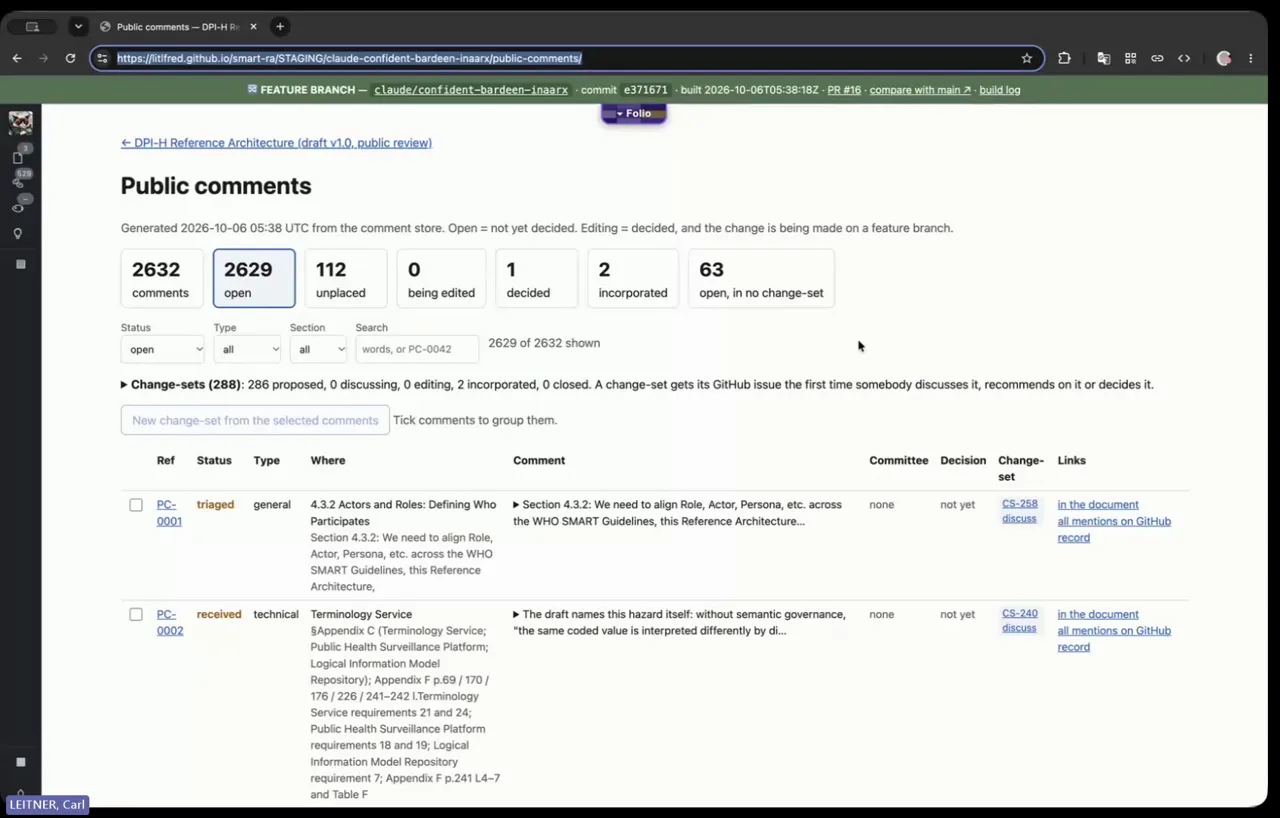Click the cat avatar in the sidebar

click(20, 123)
